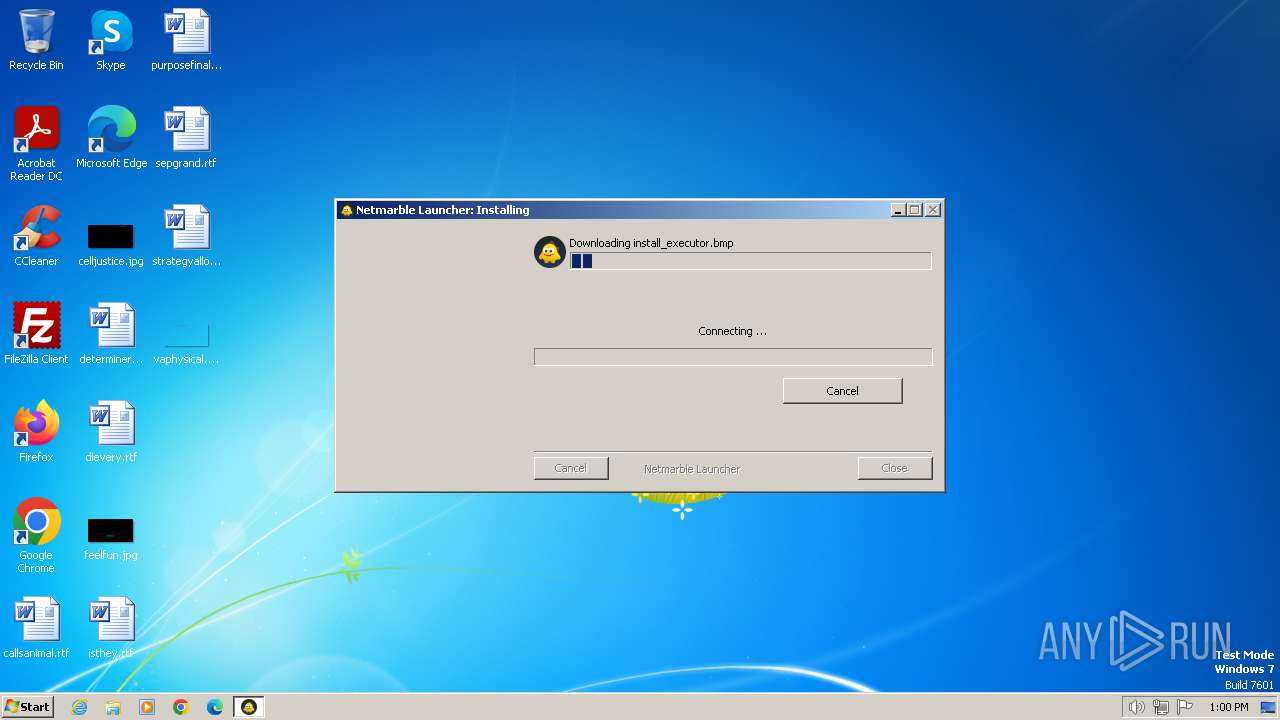Screen dimensions: 1280x720
Task: Open the determiner document icon
Action: coord(111,334)
